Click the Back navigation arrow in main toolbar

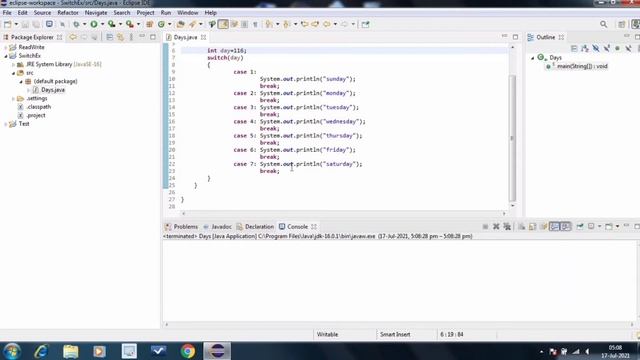pos(327,24)
